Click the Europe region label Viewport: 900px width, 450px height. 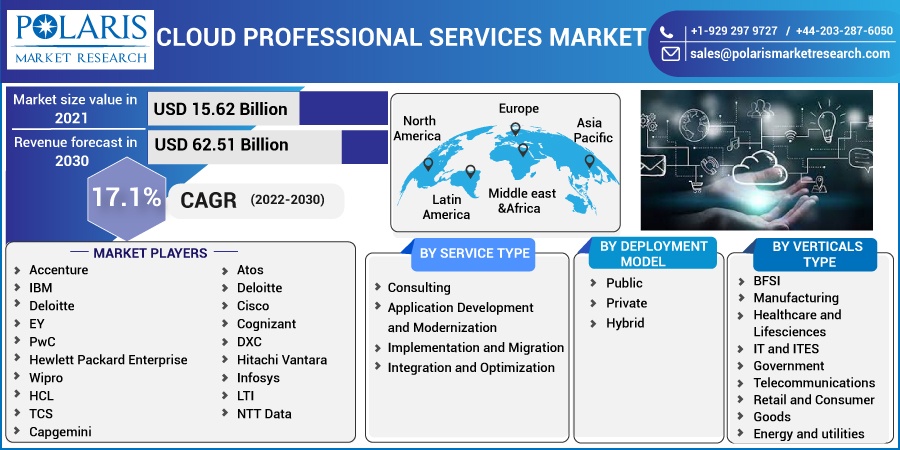pyautogui.click(x=519, y=108)
